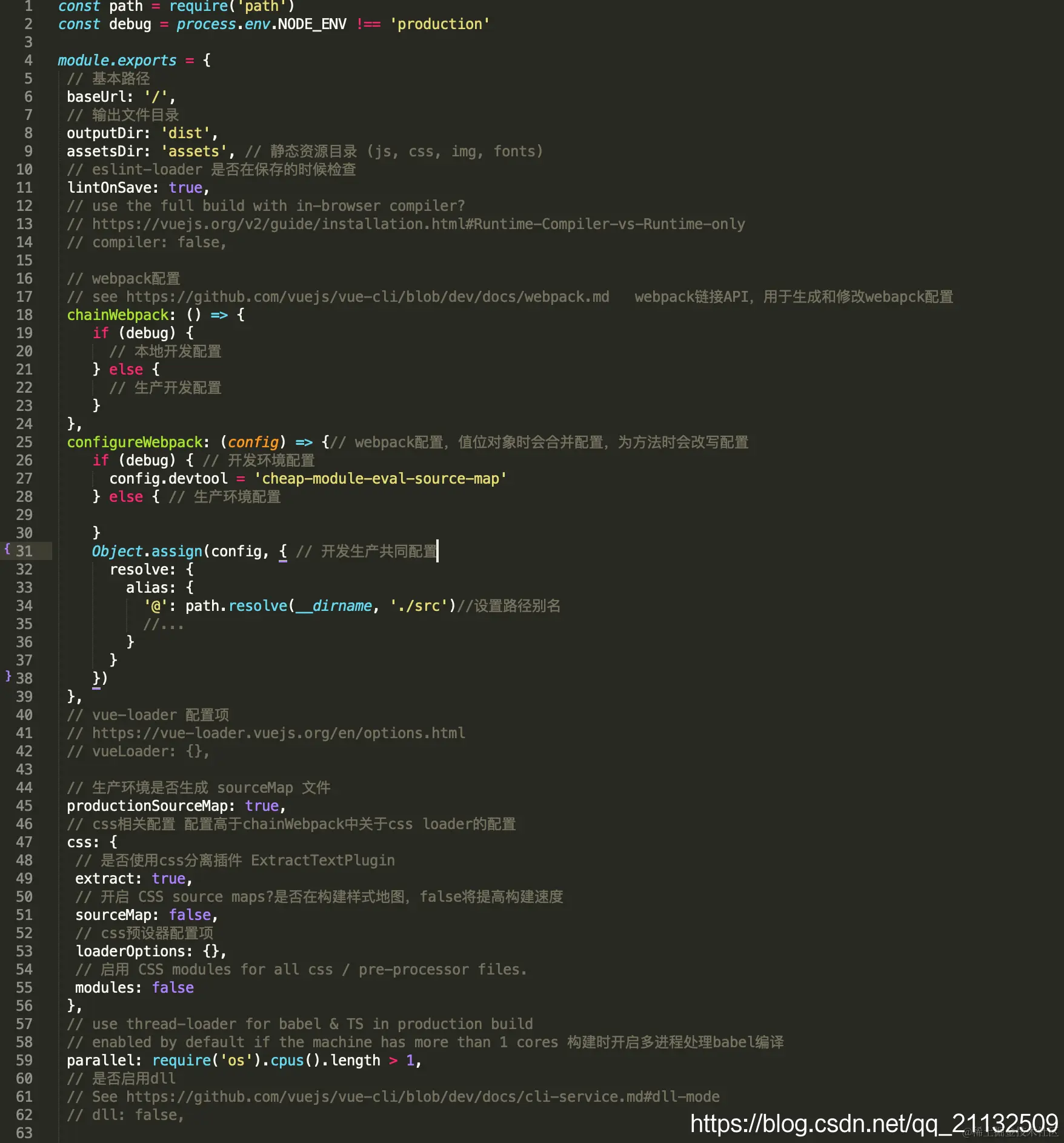
Task: Click line number 18 in the gutter
Action: click(24, 315)
